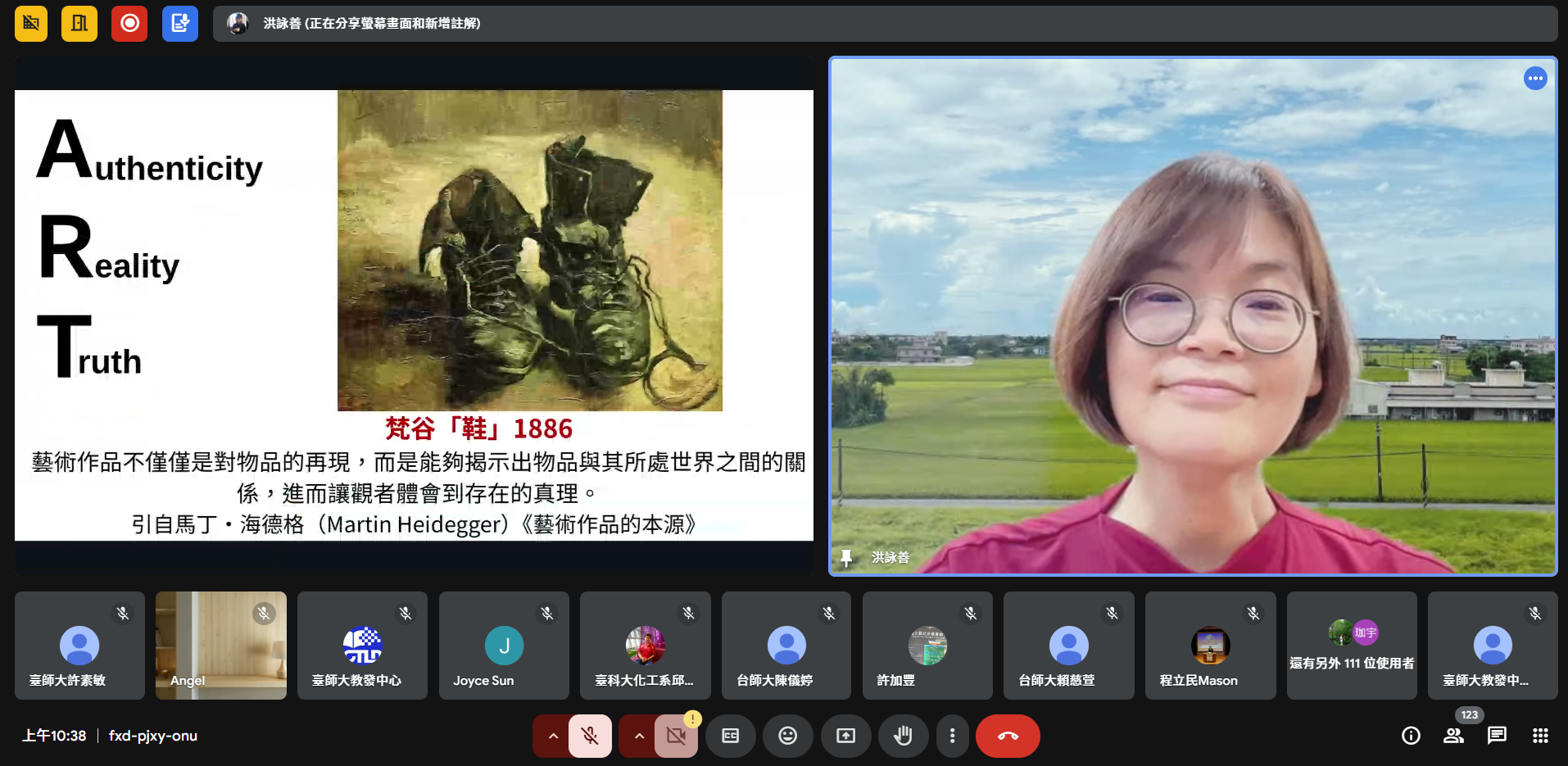Screen dimensions: 1568x766
Task: Click meeting code fxd-pjxy-onu
Action: pos(153,736)
